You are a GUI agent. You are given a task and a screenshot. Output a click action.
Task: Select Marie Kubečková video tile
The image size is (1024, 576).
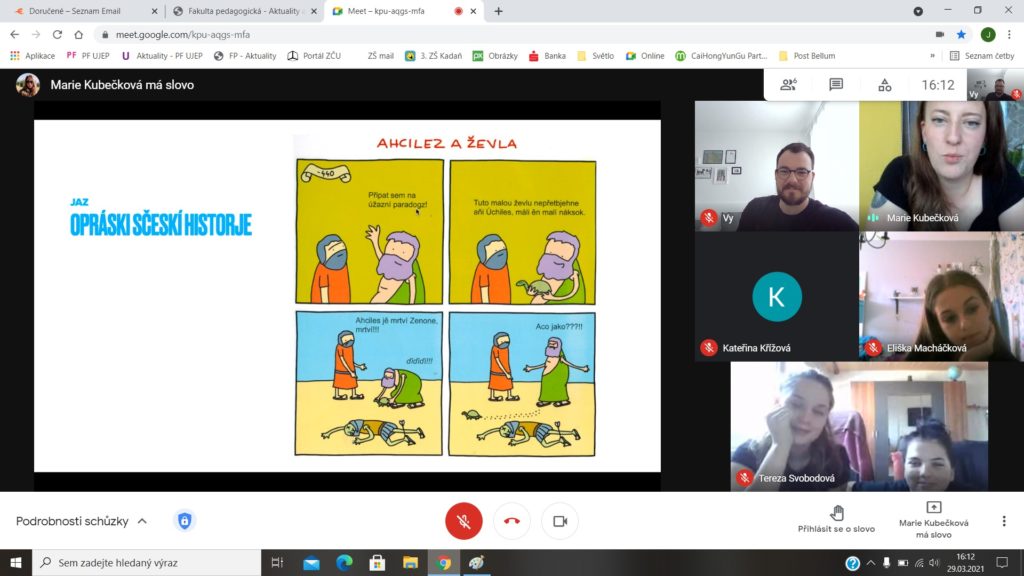click(941, 166)
